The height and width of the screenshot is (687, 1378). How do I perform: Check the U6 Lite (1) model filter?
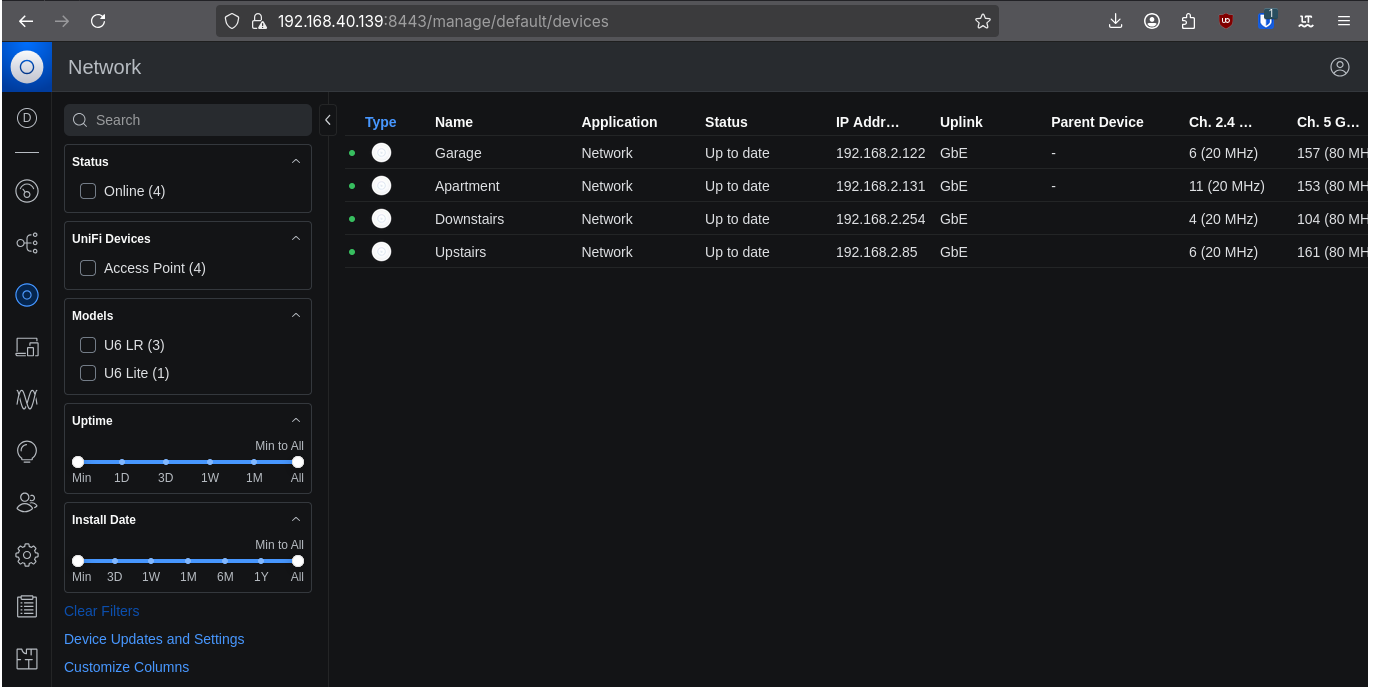pos(88,373)
